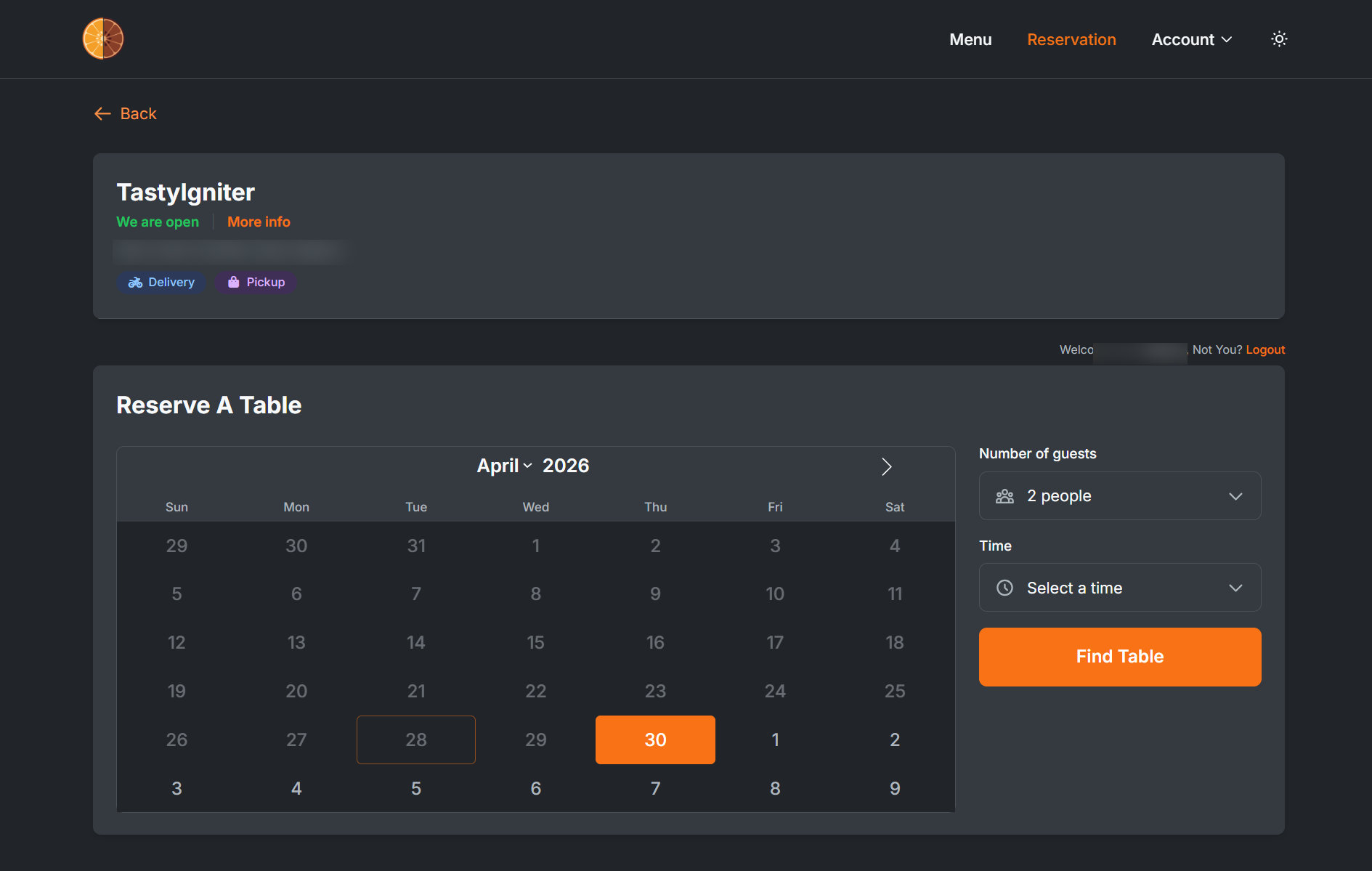The height and width of the screenshot is (871, 1372).
Task: Go to next month in calendar
Action: pyautogui.click(x=886, y=466)
